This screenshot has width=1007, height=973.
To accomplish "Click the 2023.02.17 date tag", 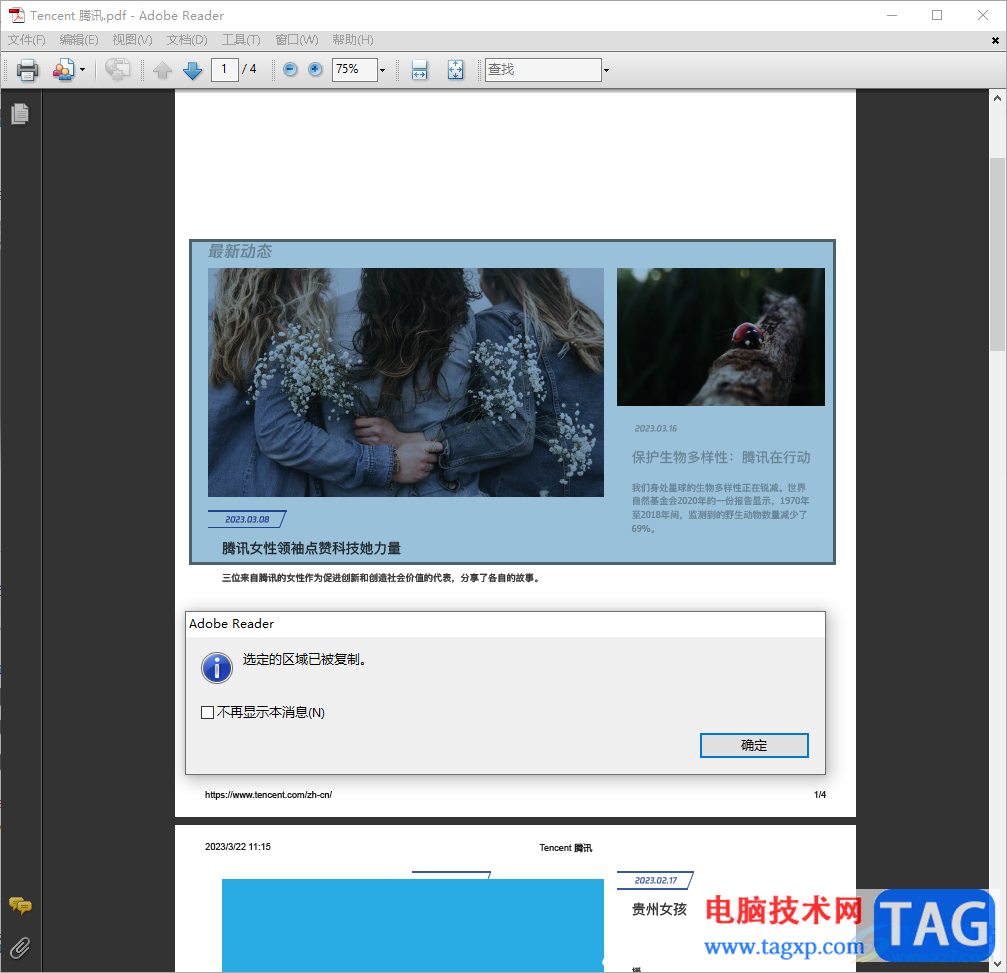I will point(656,881).
